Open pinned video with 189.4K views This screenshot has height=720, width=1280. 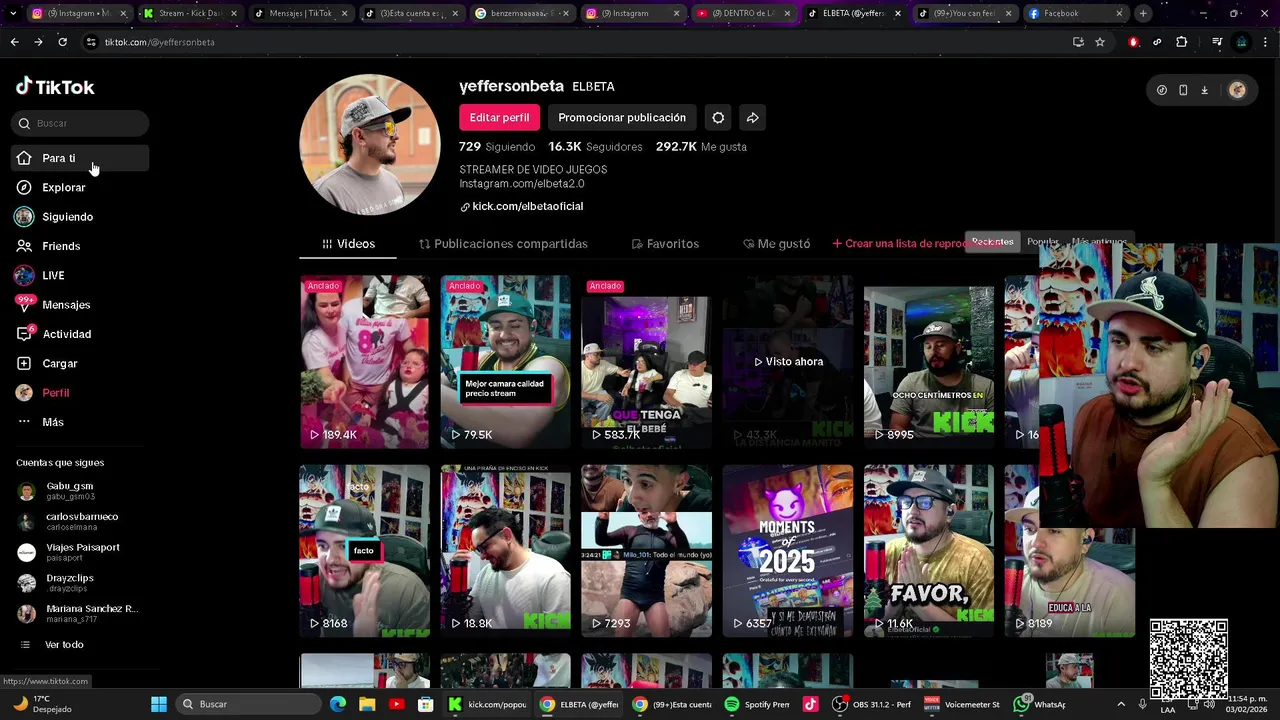tap(364, 362)
